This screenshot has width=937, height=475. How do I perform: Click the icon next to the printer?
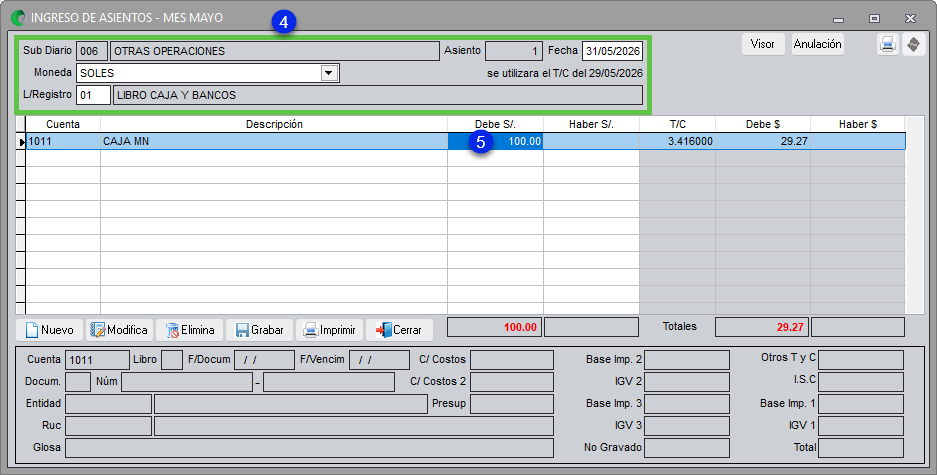pyautogui.click(x=914, y=44)
